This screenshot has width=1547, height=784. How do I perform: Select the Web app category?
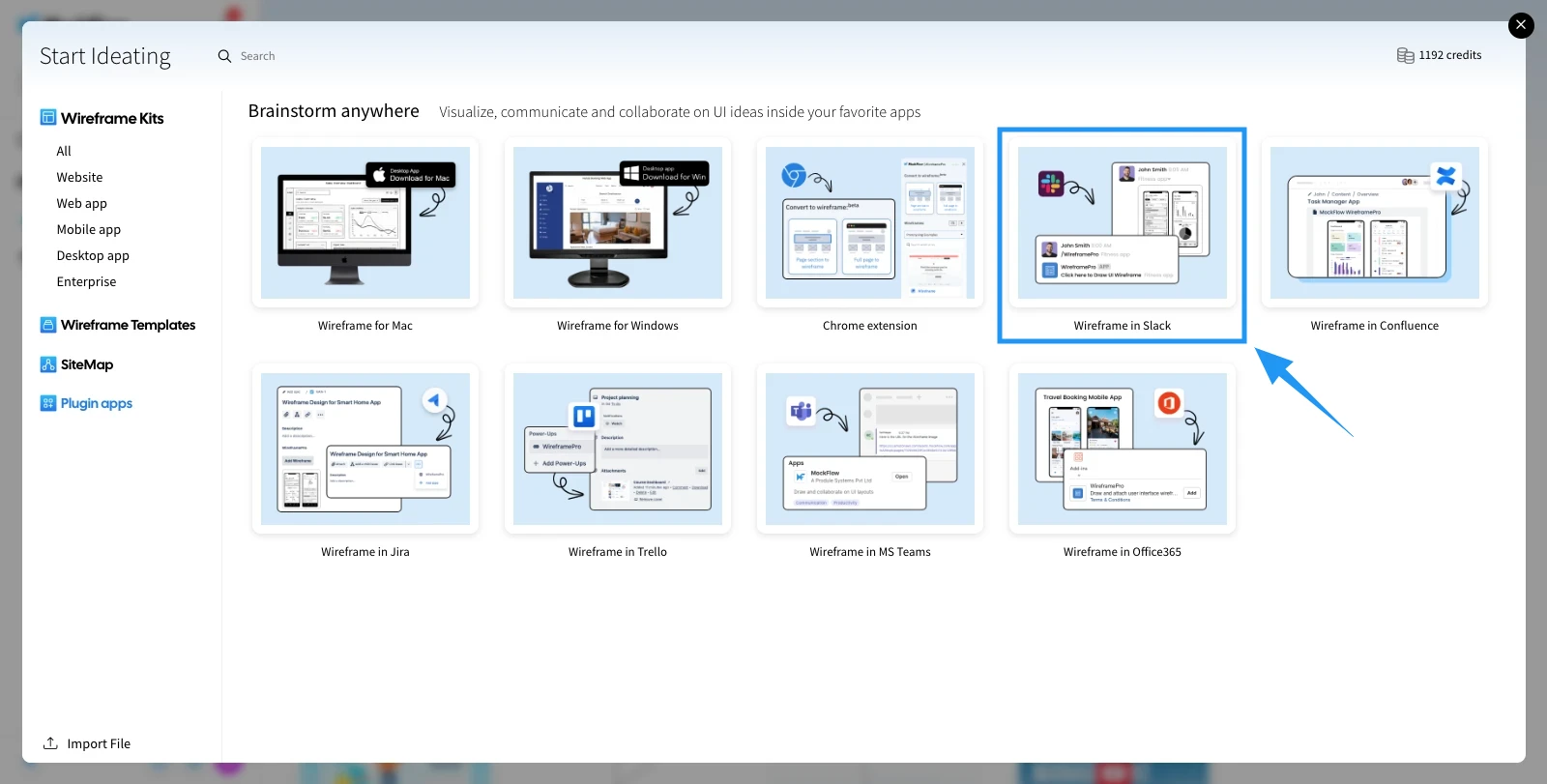coord(82,203)
